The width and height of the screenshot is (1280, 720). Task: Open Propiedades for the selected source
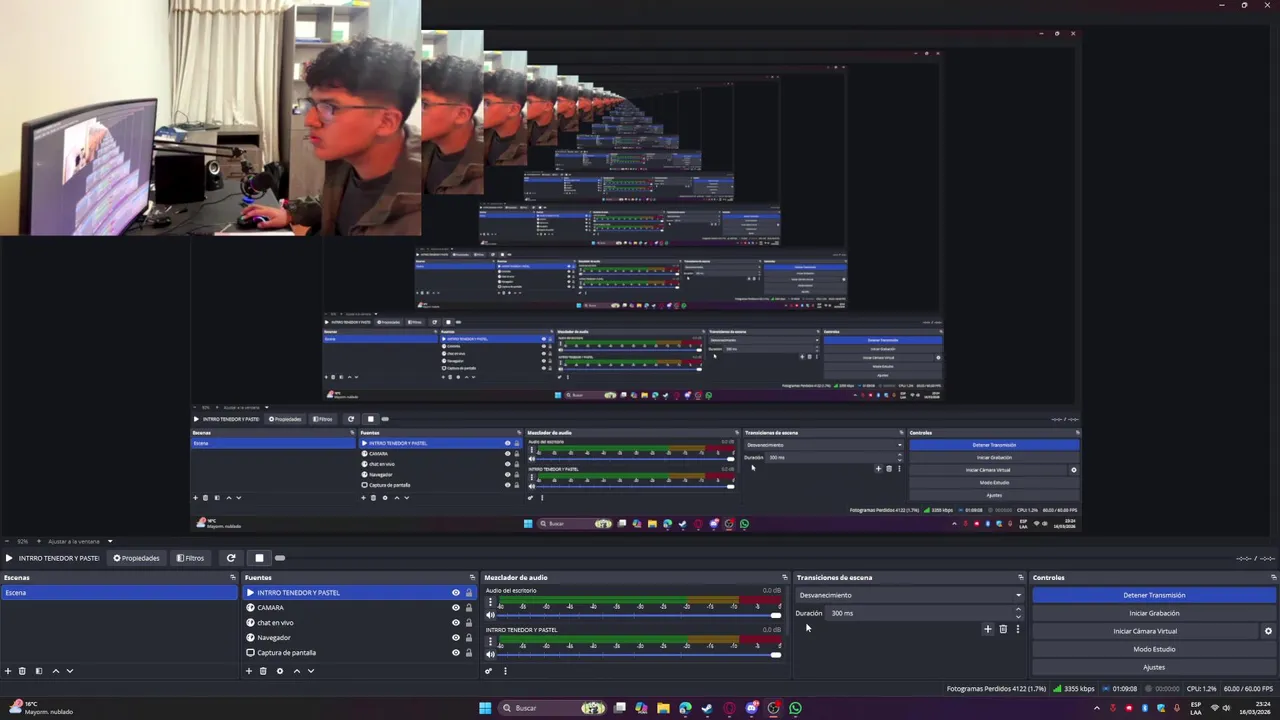point(137,558)
